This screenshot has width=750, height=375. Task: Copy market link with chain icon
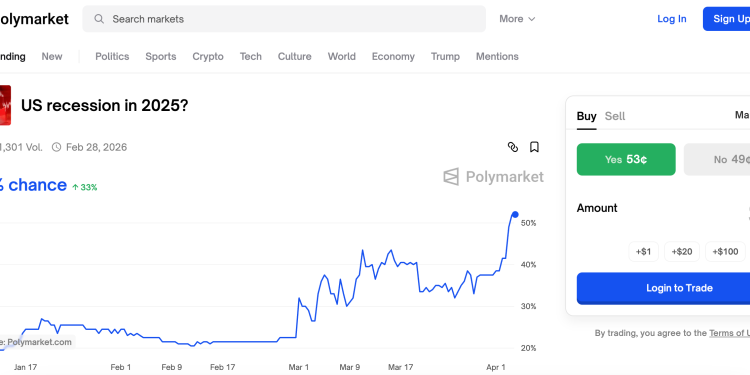click(x=513, y=147)
